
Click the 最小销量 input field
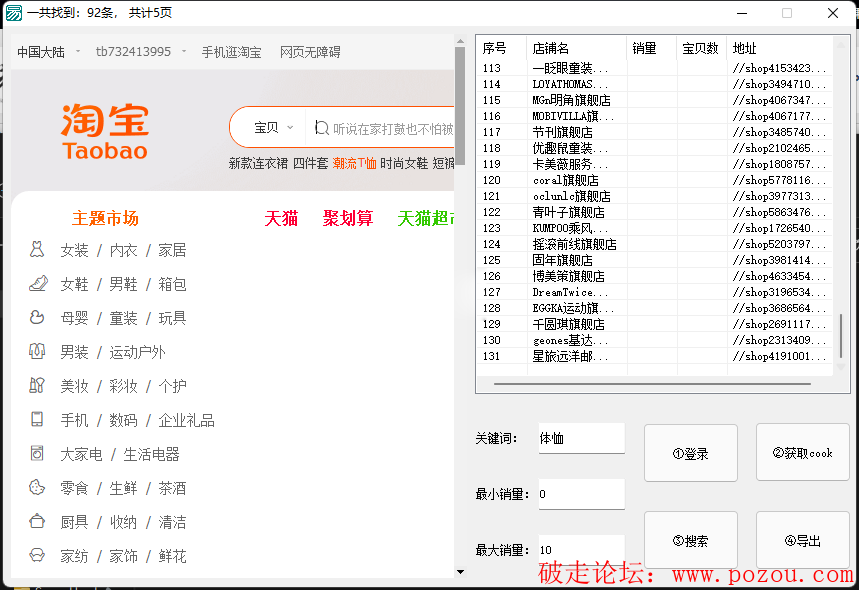click(582, 494)
